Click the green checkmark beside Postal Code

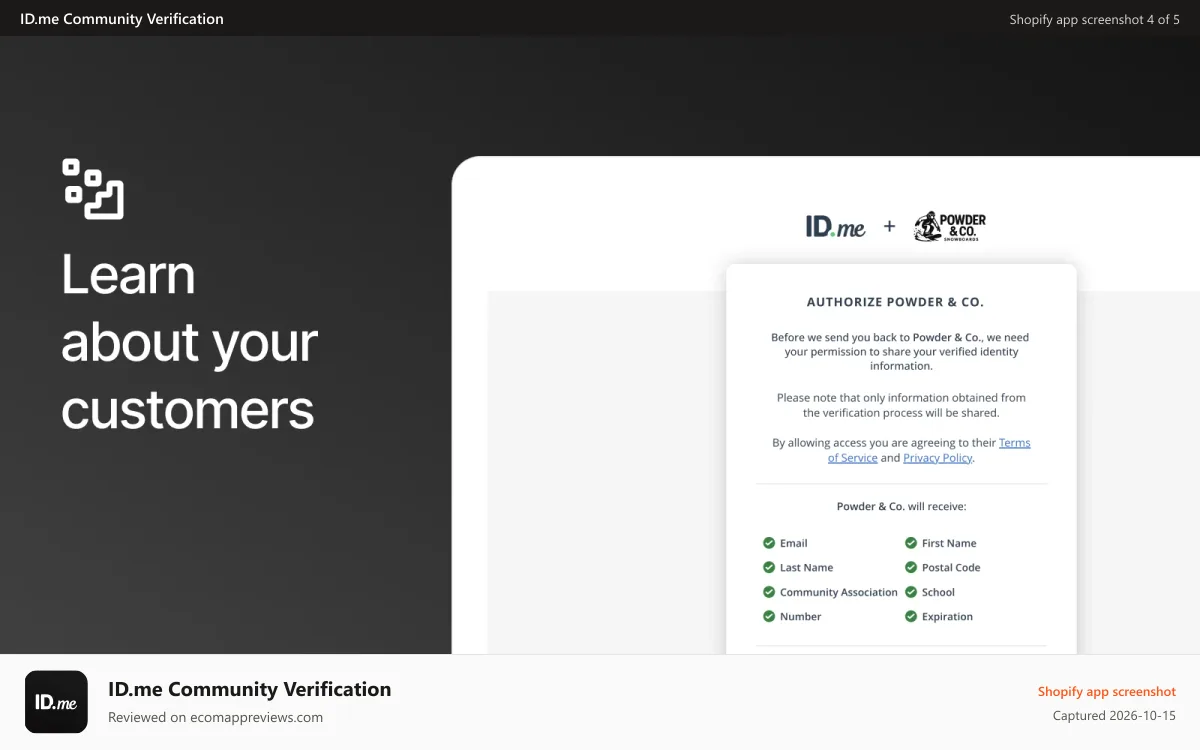tap(911, 567)
